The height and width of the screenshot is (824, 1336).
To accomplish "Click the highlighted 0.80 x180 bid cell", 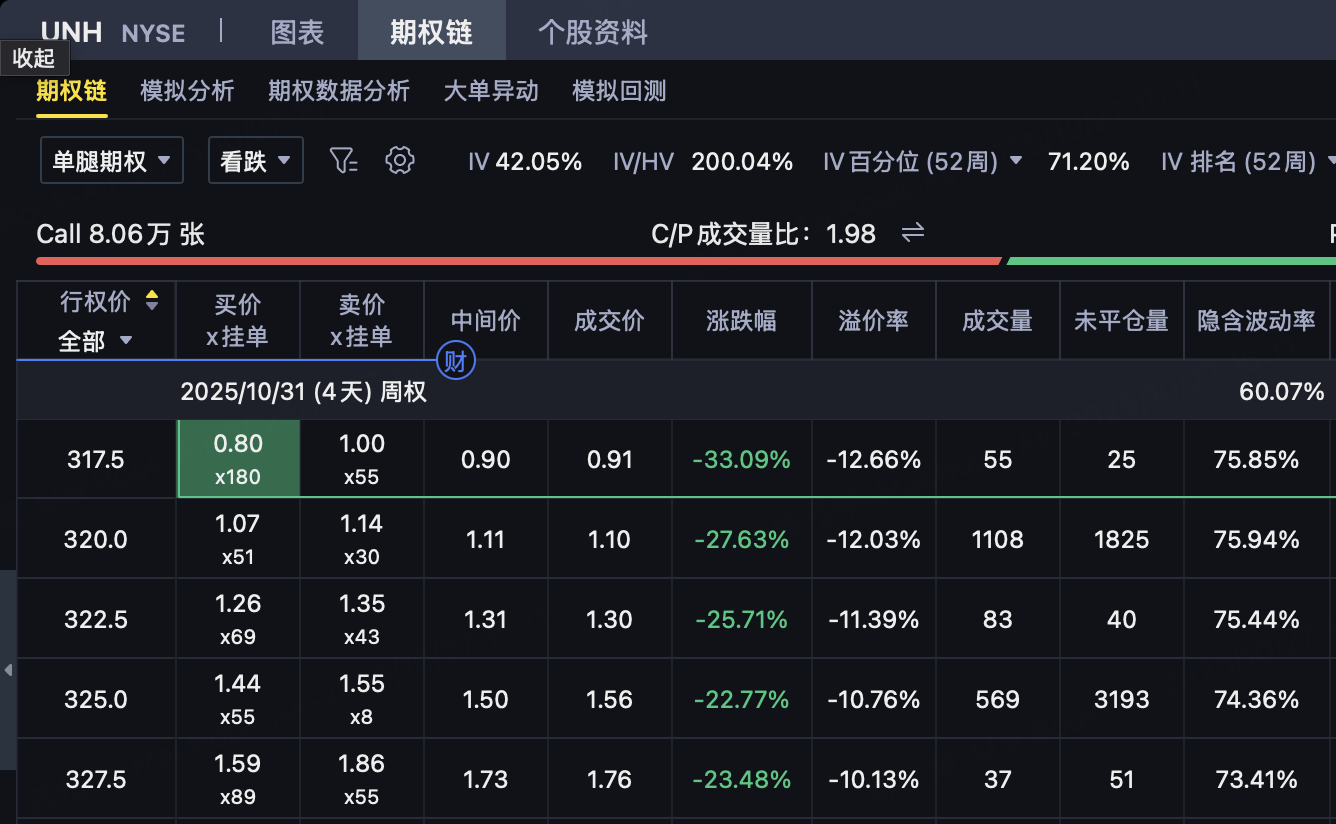I will pyautogui.click(x=238, y=459).
